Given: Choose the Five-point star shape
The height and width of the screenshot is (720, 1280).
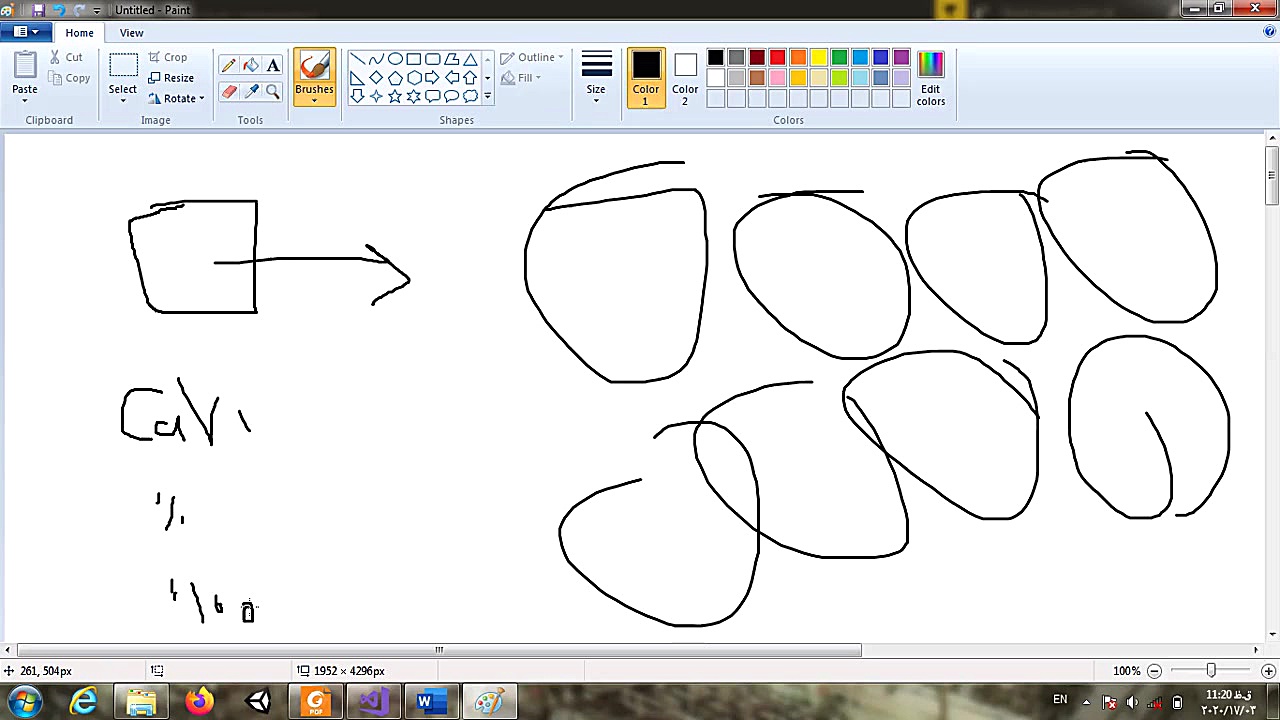Looking at the screenshot, I should pyautogui.click(x=395, y=96).
